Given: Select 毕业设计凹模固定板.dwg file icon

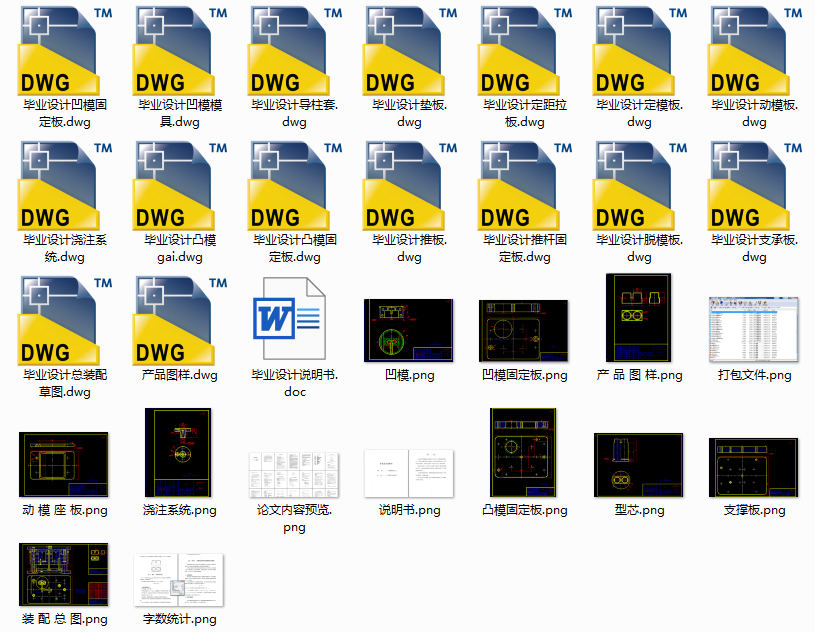Looking at the screenshot, I should [x=64, y=50].
